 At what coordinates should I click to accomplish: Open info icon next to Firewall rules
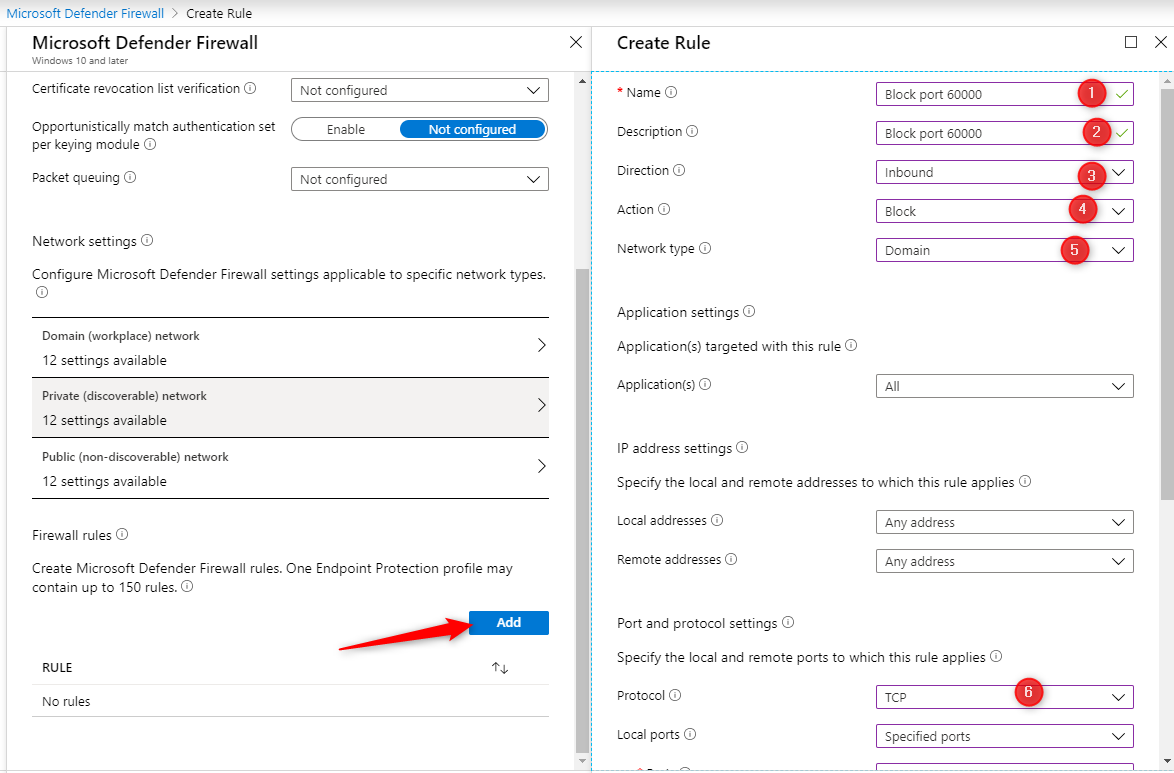122,534
